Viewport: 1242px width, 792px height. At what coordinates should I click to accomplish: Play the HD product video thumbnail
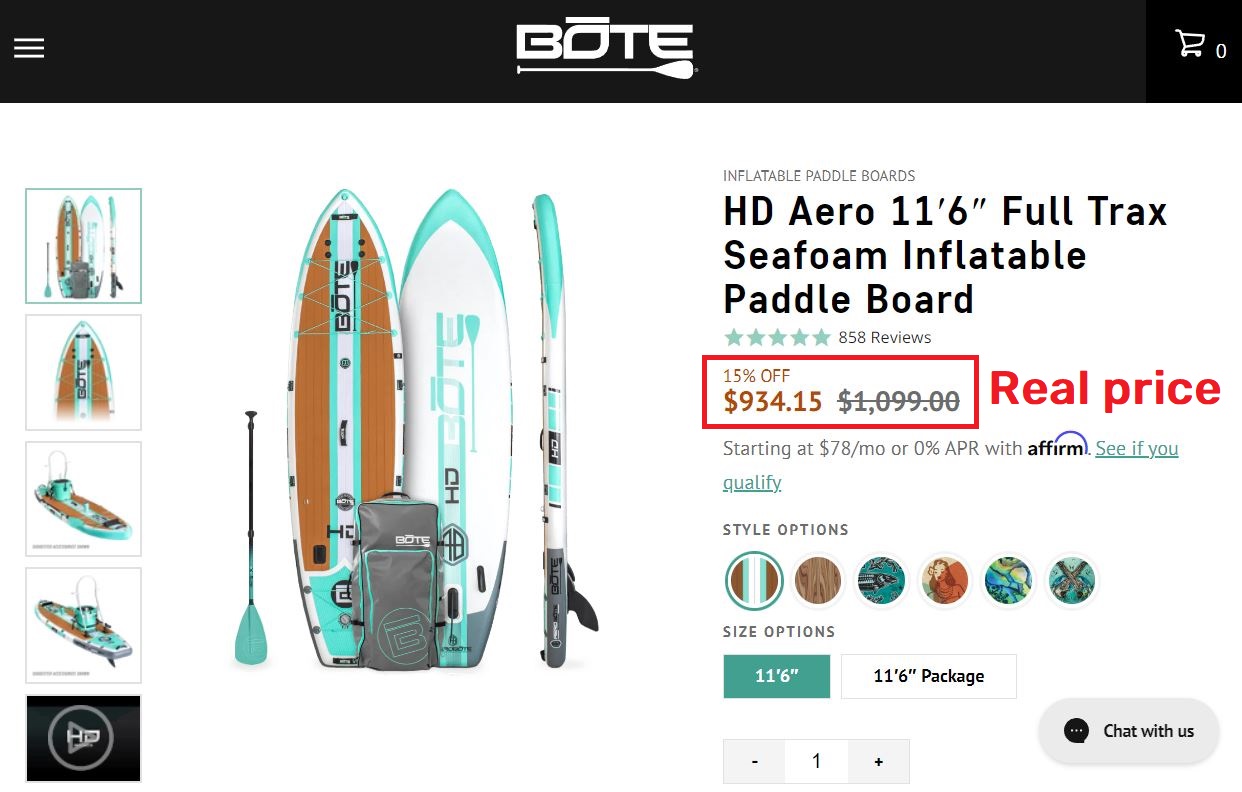[83, 738]
